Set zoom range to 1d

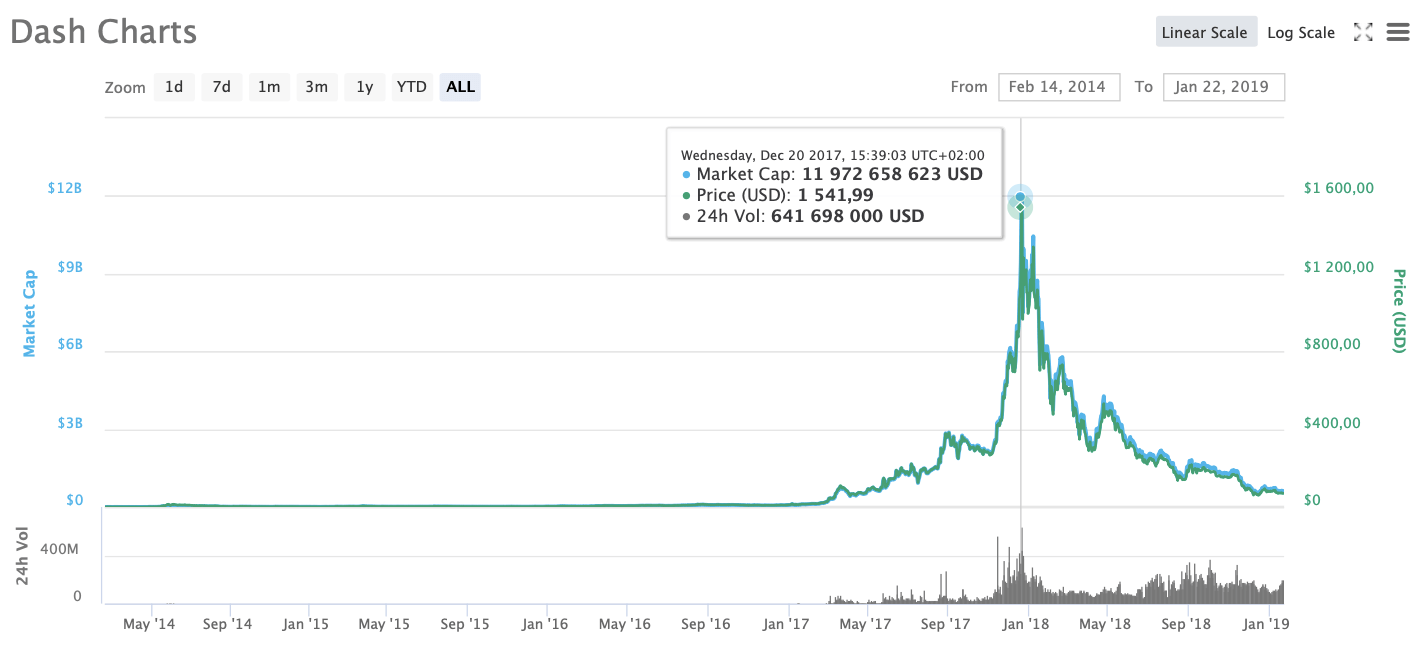click(x=174, y=87)
